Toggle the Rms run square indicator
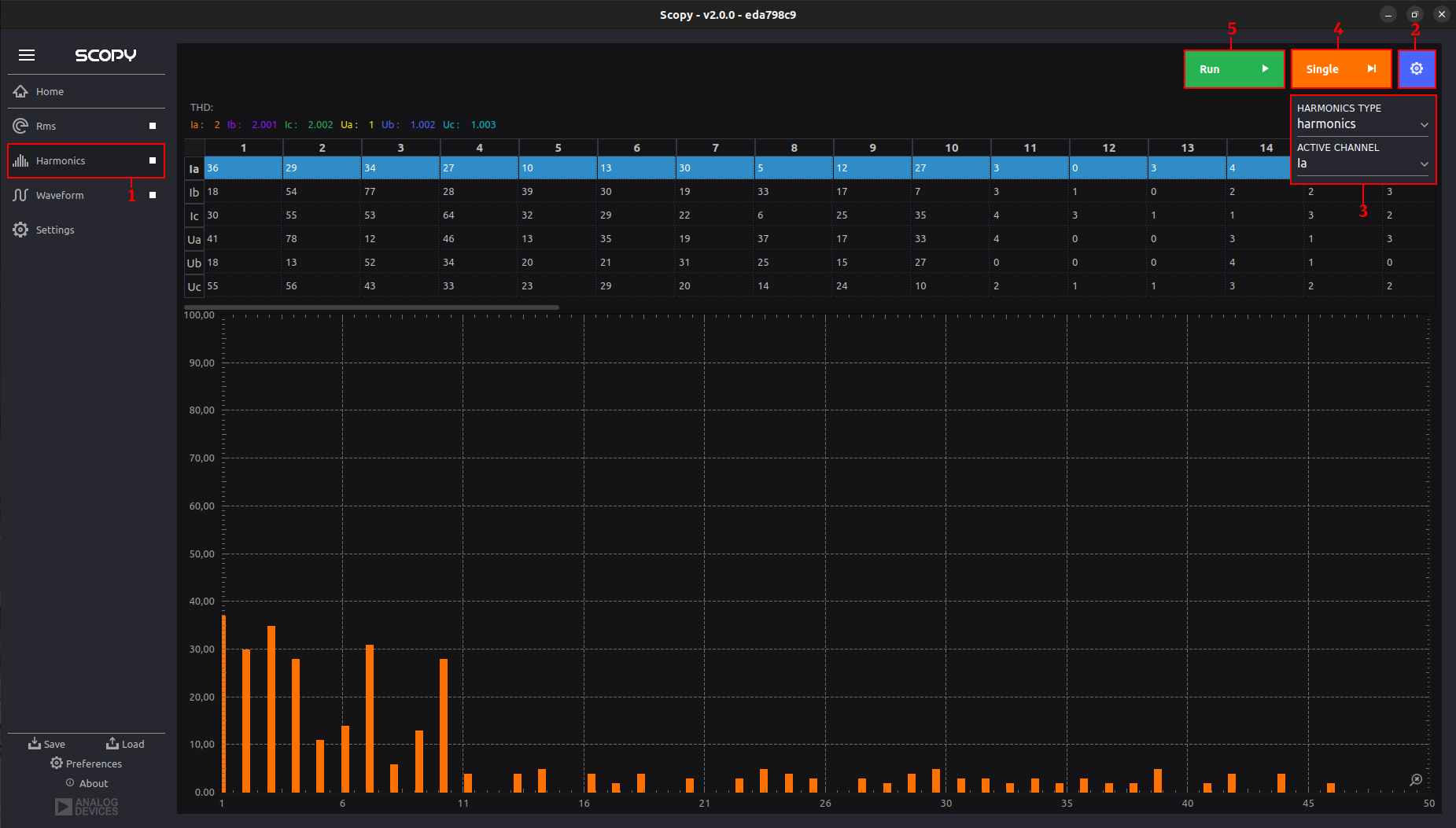This screenshot has width=1456, height=828. tap(153, 126)
